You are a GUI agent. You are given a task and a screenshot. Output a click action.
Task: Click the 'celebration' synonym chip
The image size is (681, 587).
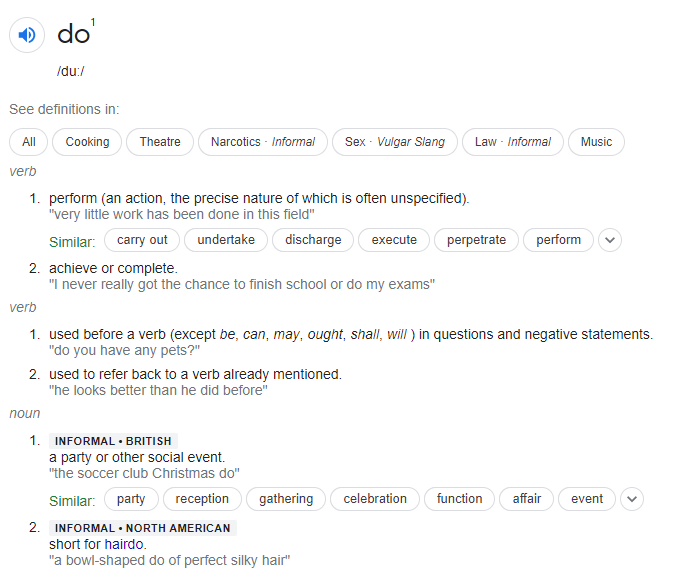coord(375,499)
